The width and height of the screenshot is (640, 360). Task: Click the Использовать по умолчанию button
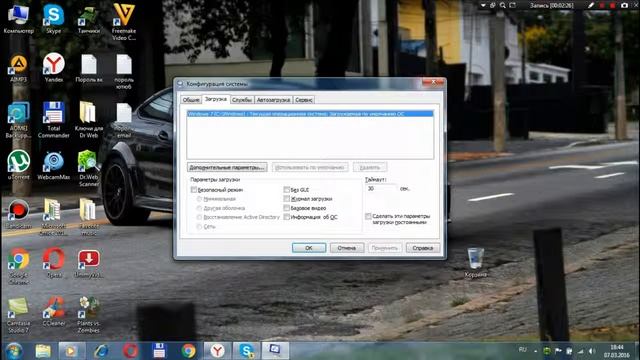coord(310,167)
